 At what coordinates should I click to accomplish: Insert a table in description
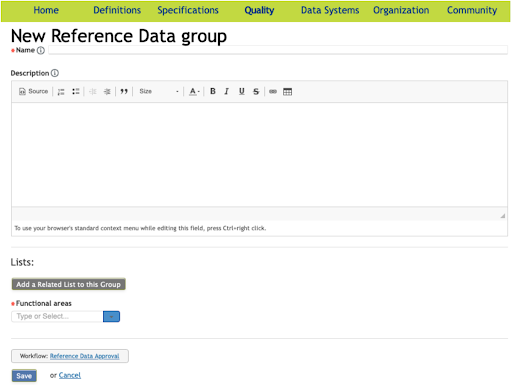point(287,91)
